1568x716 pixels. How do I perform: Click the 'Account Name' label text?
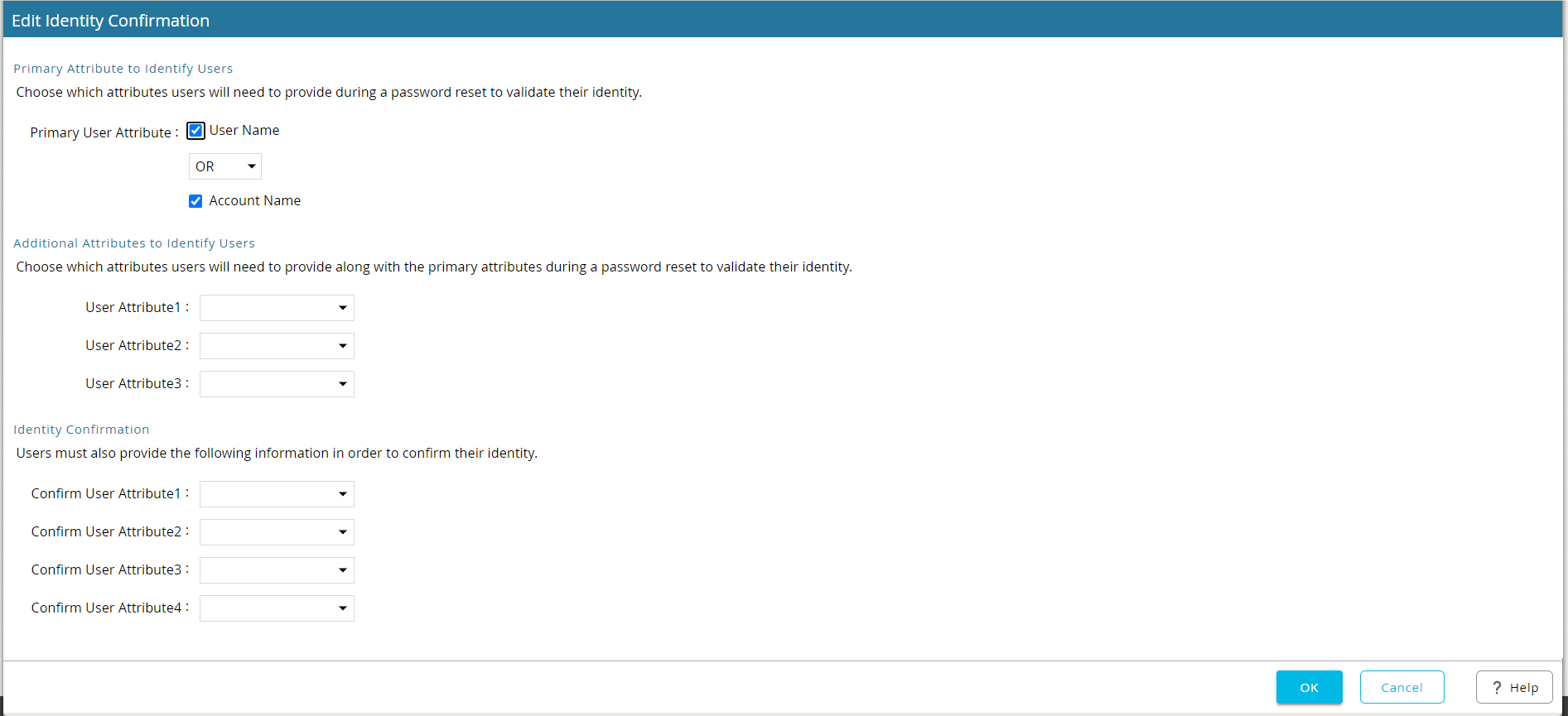(254, 201)
